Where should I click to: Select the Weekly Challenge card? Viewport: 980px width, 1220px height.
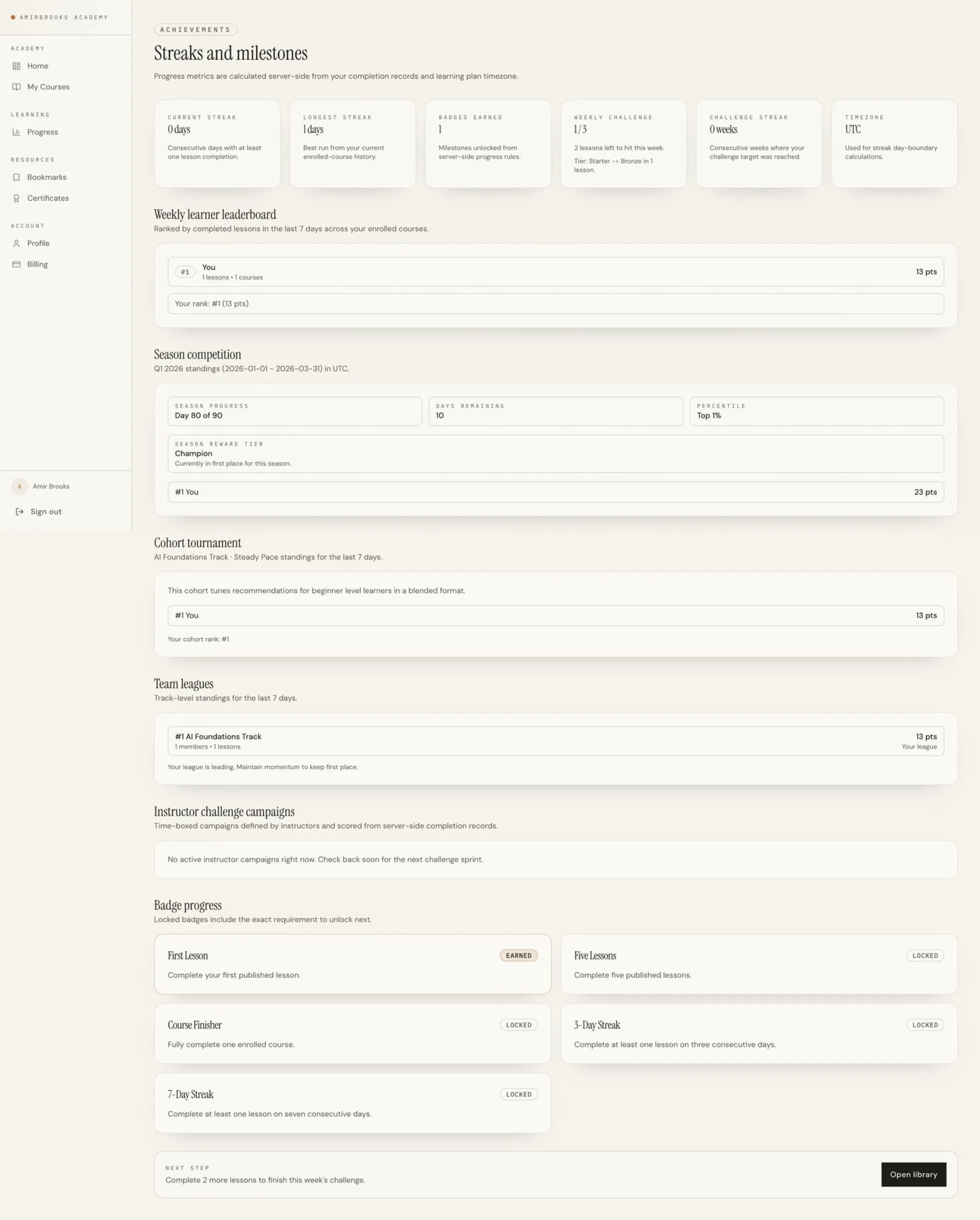click(624, 144)
